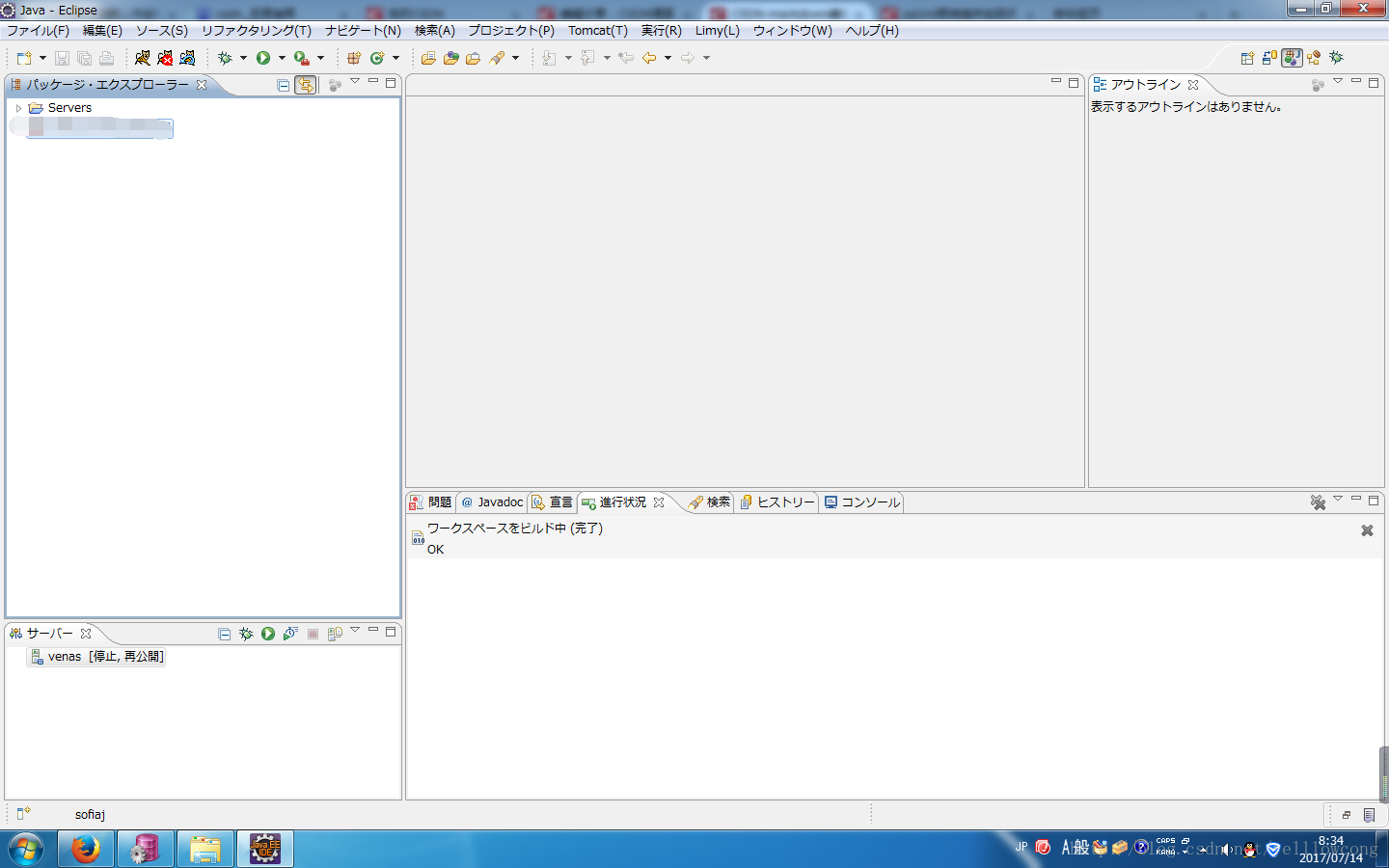Screen dimensions: 1389x868
Task: Open the Back history dropdown arrow
Action: click(x=667, y=58)
